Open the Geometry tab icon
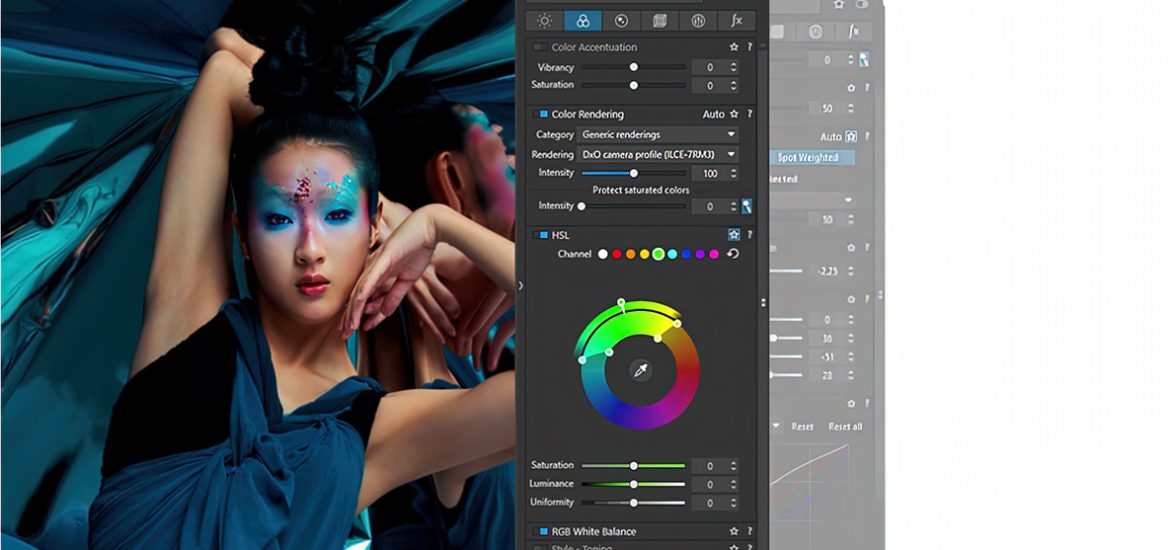This screenshot has height=550, width=1170. (x=659, y=20)
